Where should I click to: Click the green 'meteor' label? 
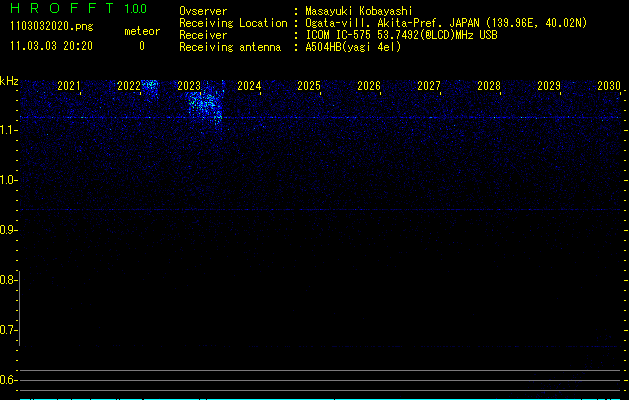[142, 31]
